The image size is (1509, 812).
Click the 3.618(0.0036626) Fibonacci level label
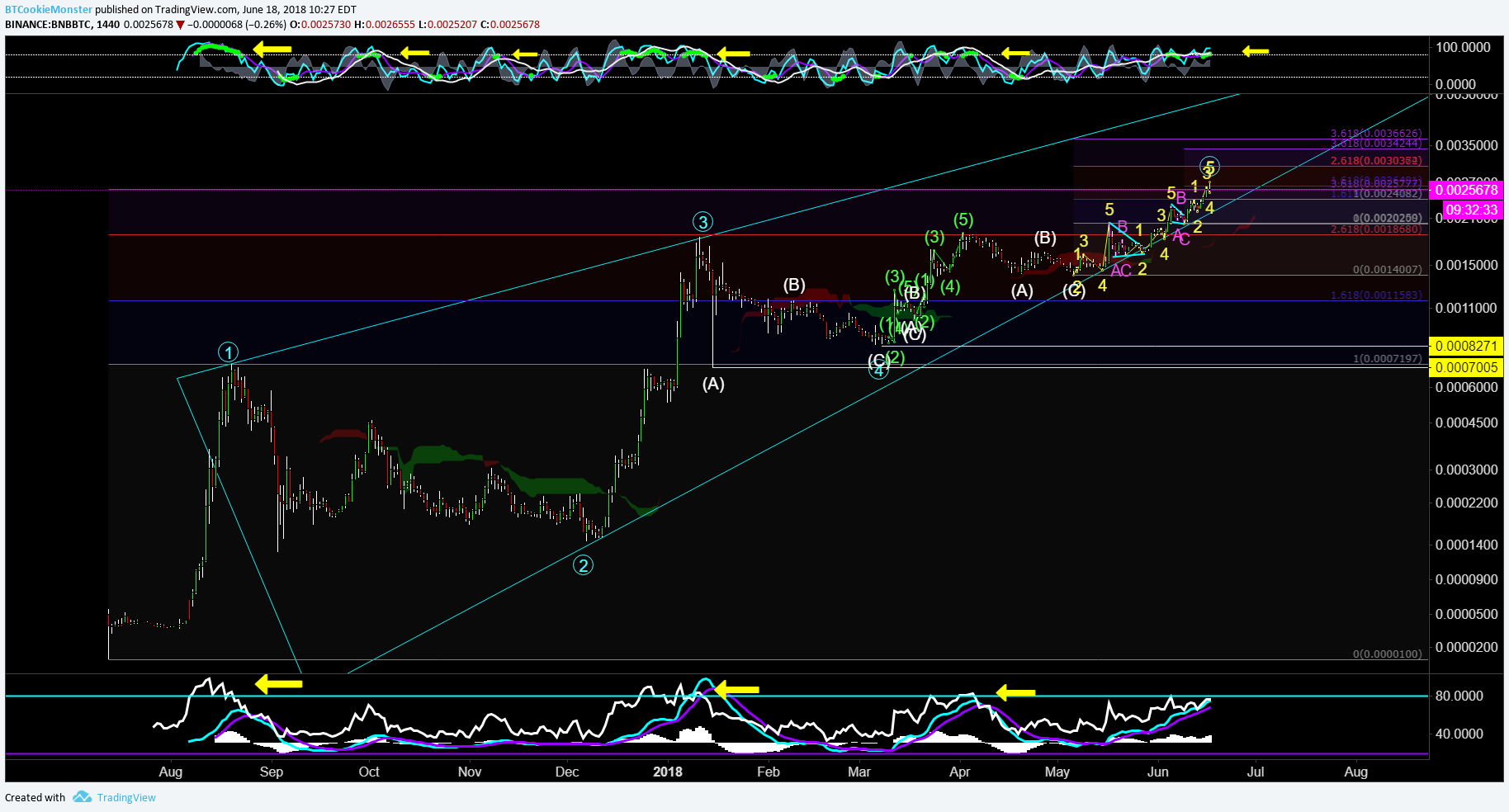pyautogui.click(x=1376, y=133)
